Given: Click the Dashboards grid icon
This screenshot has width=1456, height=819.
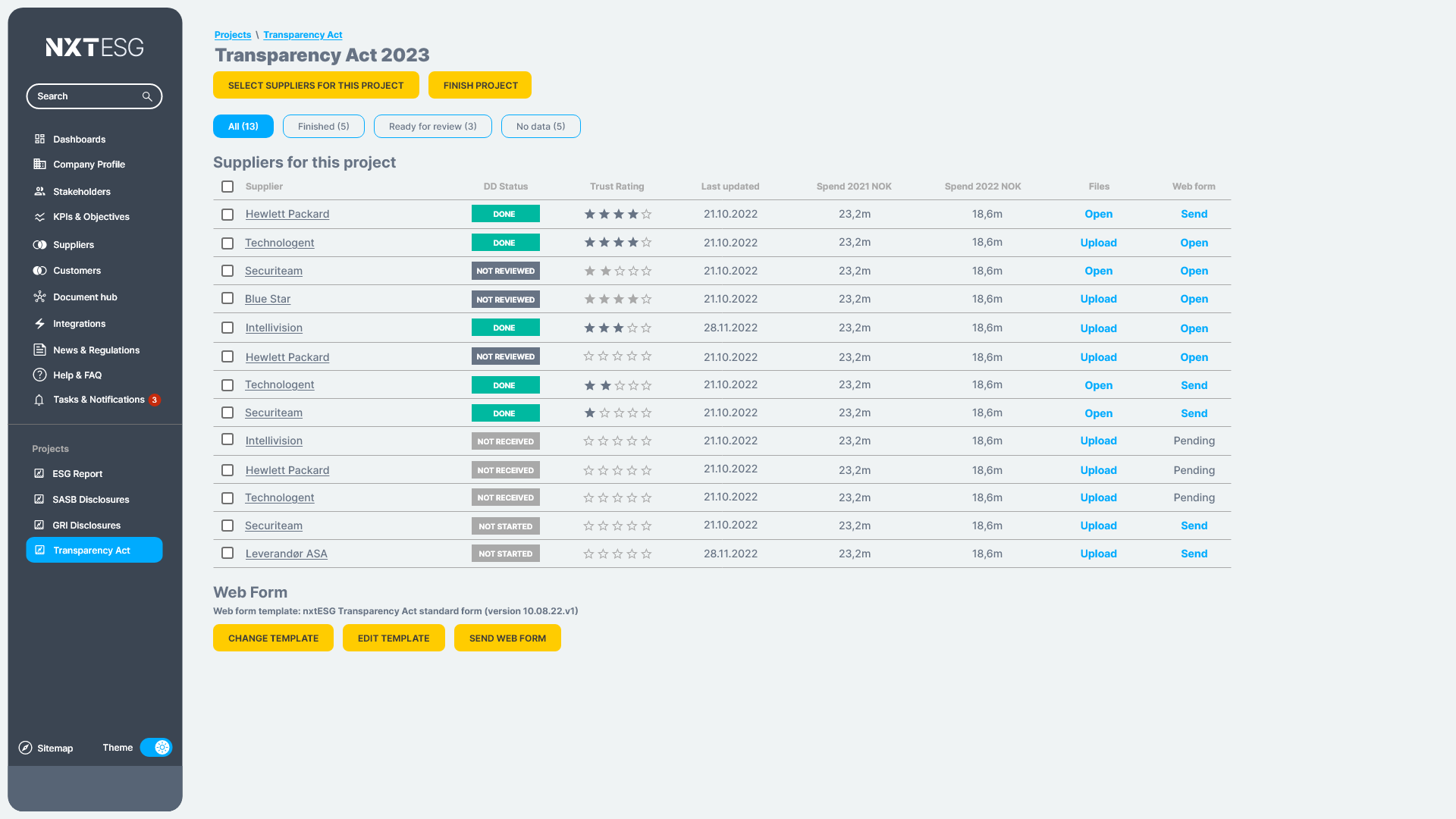Looking at the screenshot, I should pos(39,139).
